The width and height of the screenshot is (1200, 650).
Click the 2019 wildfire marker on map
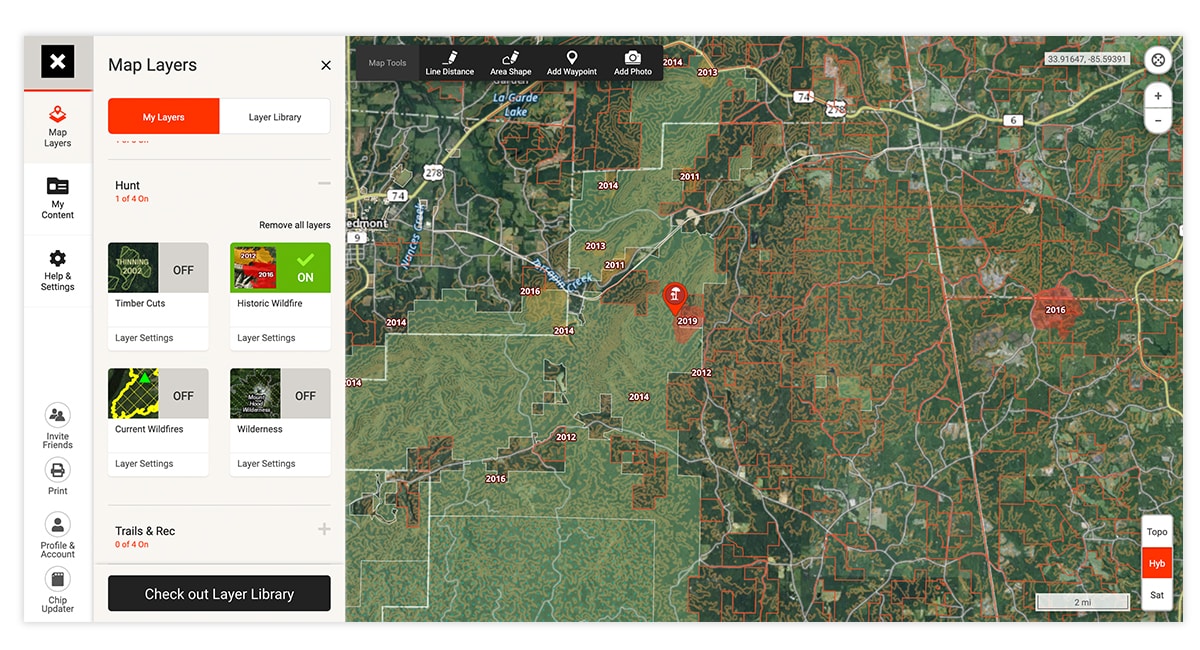click(x=677, y=297)
